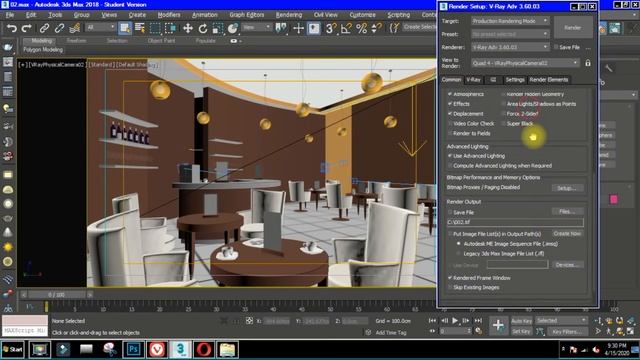Viewport: 640px width, 360px height.
Task: Click the Key Filters... button
Action: click(567, 331)
